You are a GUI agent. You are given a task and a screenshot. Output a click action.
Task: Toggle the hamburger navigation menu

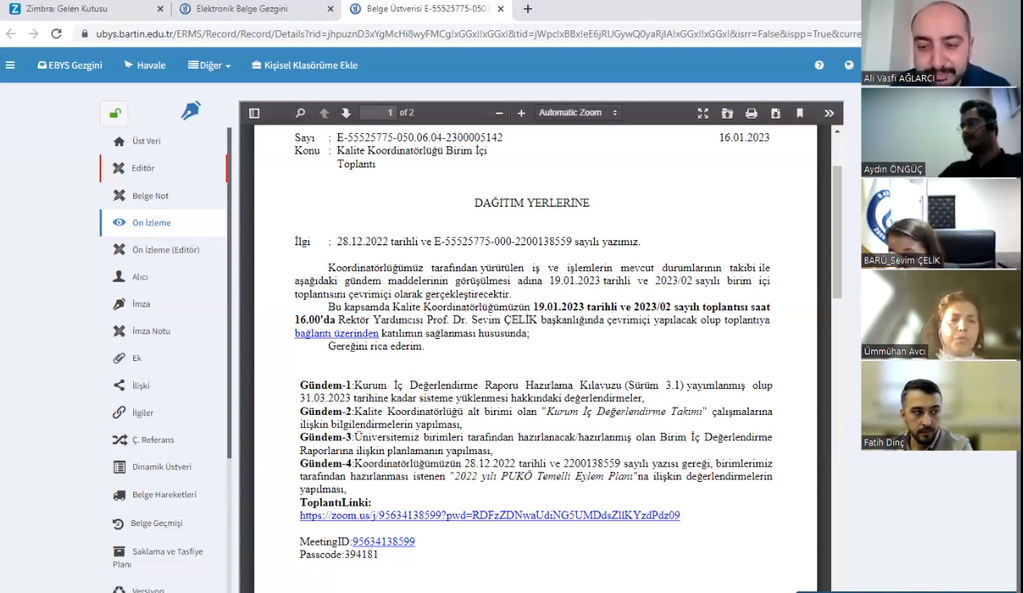[10, 66]
